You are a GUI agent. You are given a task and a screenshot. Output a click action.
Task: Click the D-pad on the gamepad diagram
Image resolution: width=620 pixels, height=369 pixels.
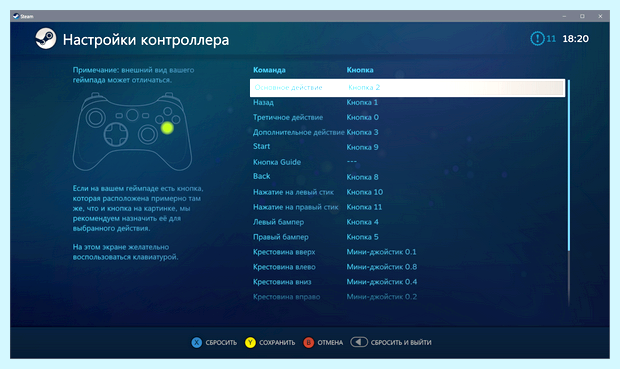point(116,134)
